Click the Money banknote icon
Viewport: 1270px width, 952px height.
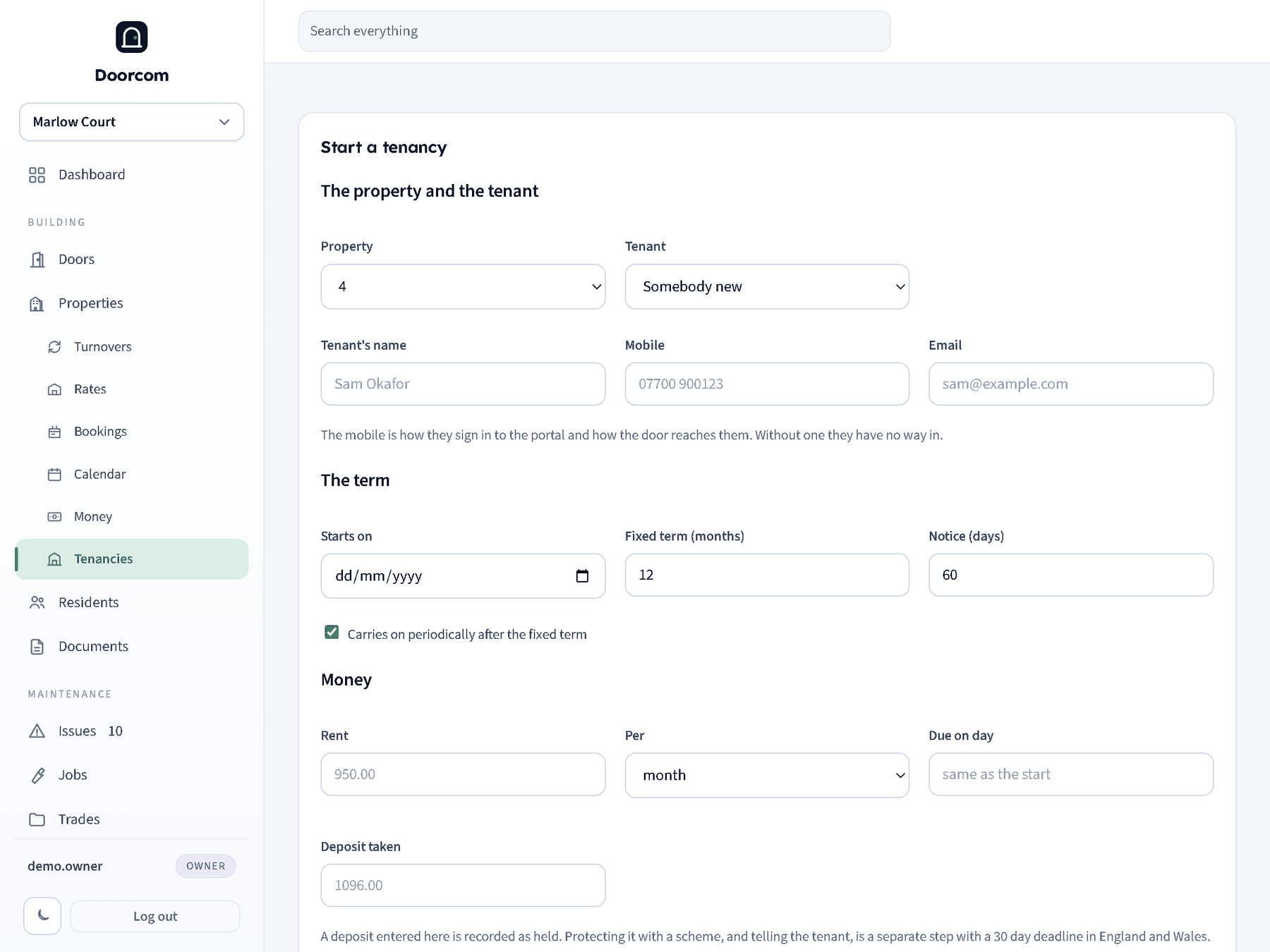point(54,517)
